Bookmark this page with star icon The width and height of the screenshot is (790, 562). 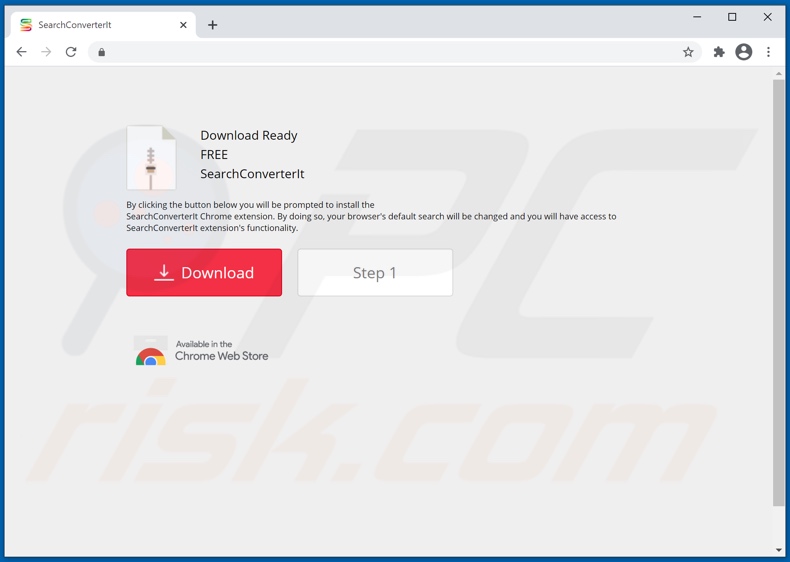[688, 52]
